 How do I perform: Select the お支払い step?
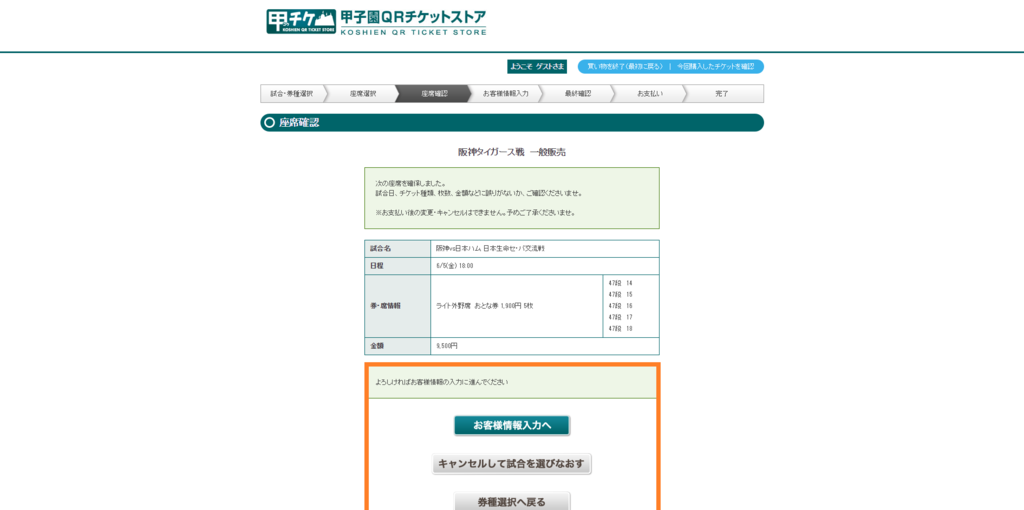650,94
